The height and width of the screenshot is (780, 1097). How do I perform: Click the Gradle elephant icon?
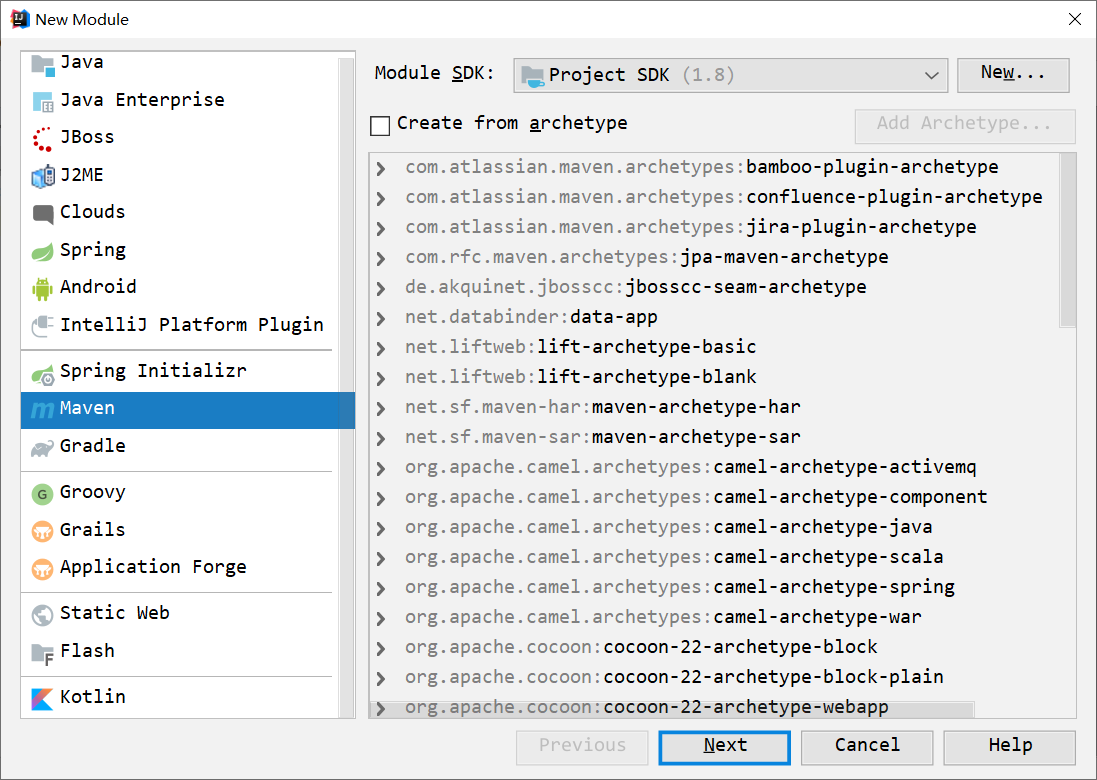pyautogui.click(x=42, y=447)
